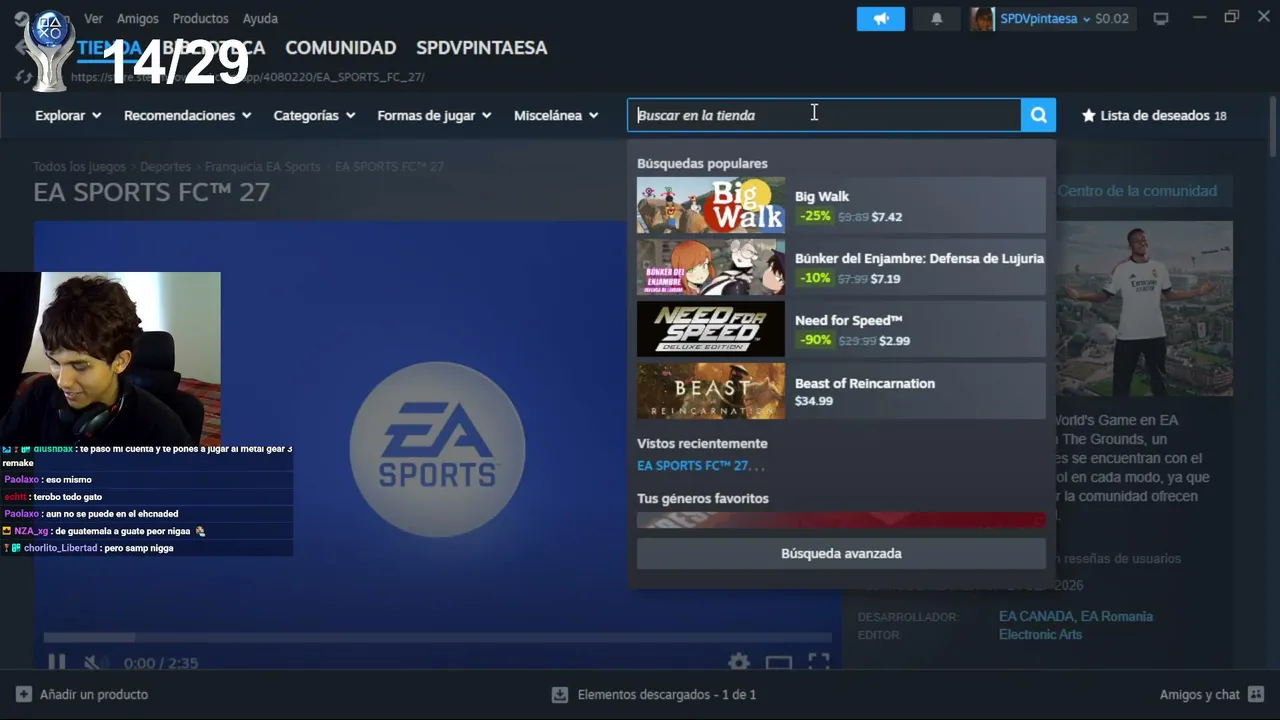The image size is (1280, 720).
Task: Open the Todos los juegos breadcrumb
Action: point(79,167)
